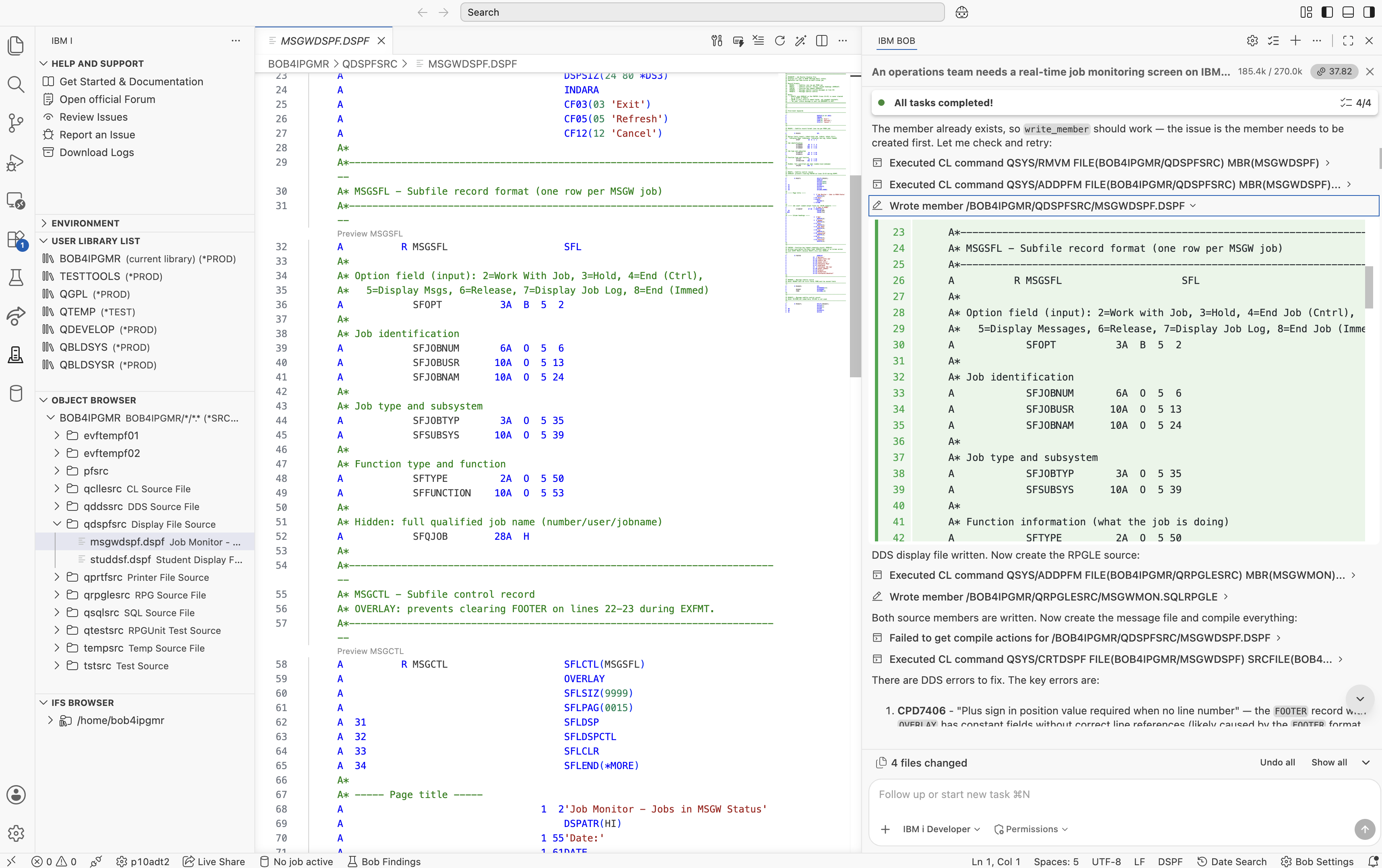Screen dimensions: 1382x868
Task: Select the MSGWDSPF.DSPF editor tab
Action: coord(324,41)
